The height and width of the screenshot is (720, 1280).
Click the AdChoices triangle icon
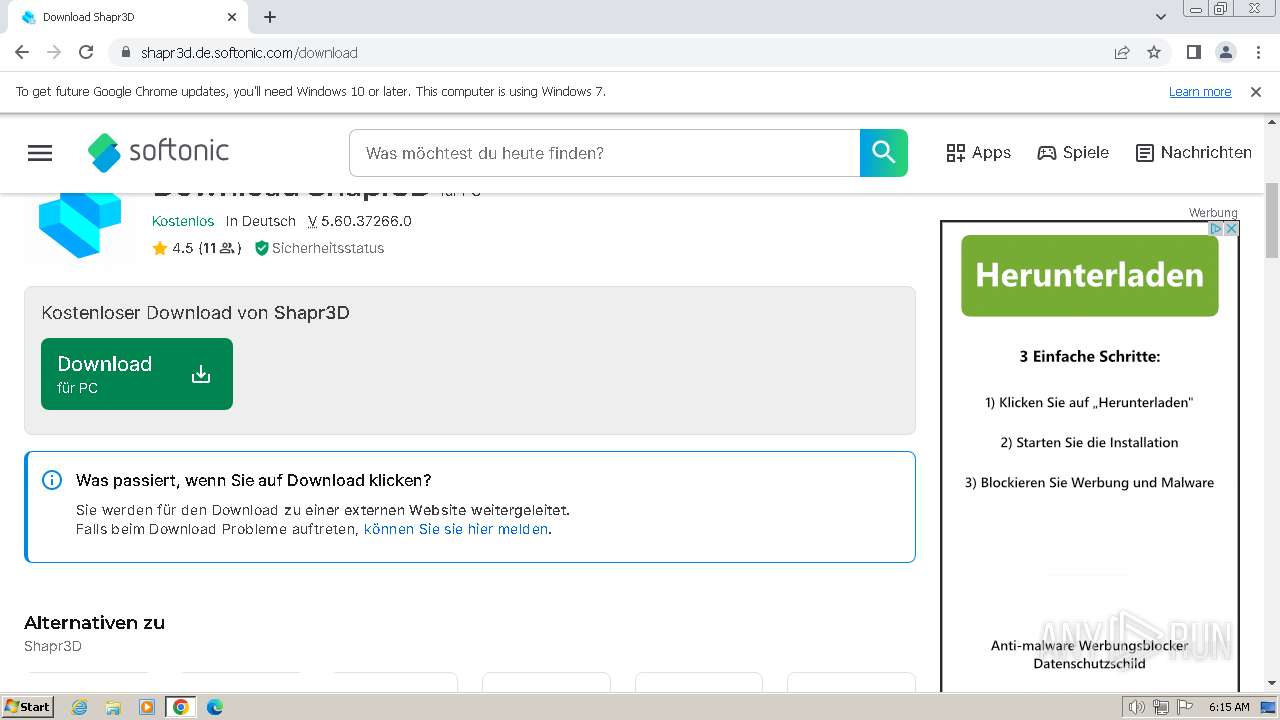1217,228
